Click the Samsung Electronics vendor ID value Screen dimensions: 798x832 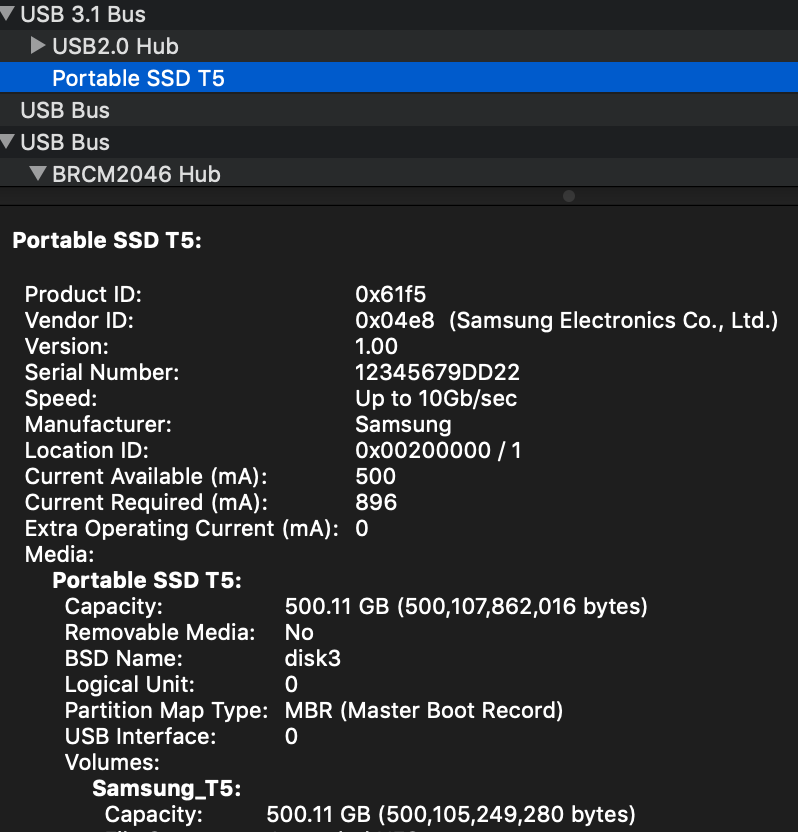566,321
